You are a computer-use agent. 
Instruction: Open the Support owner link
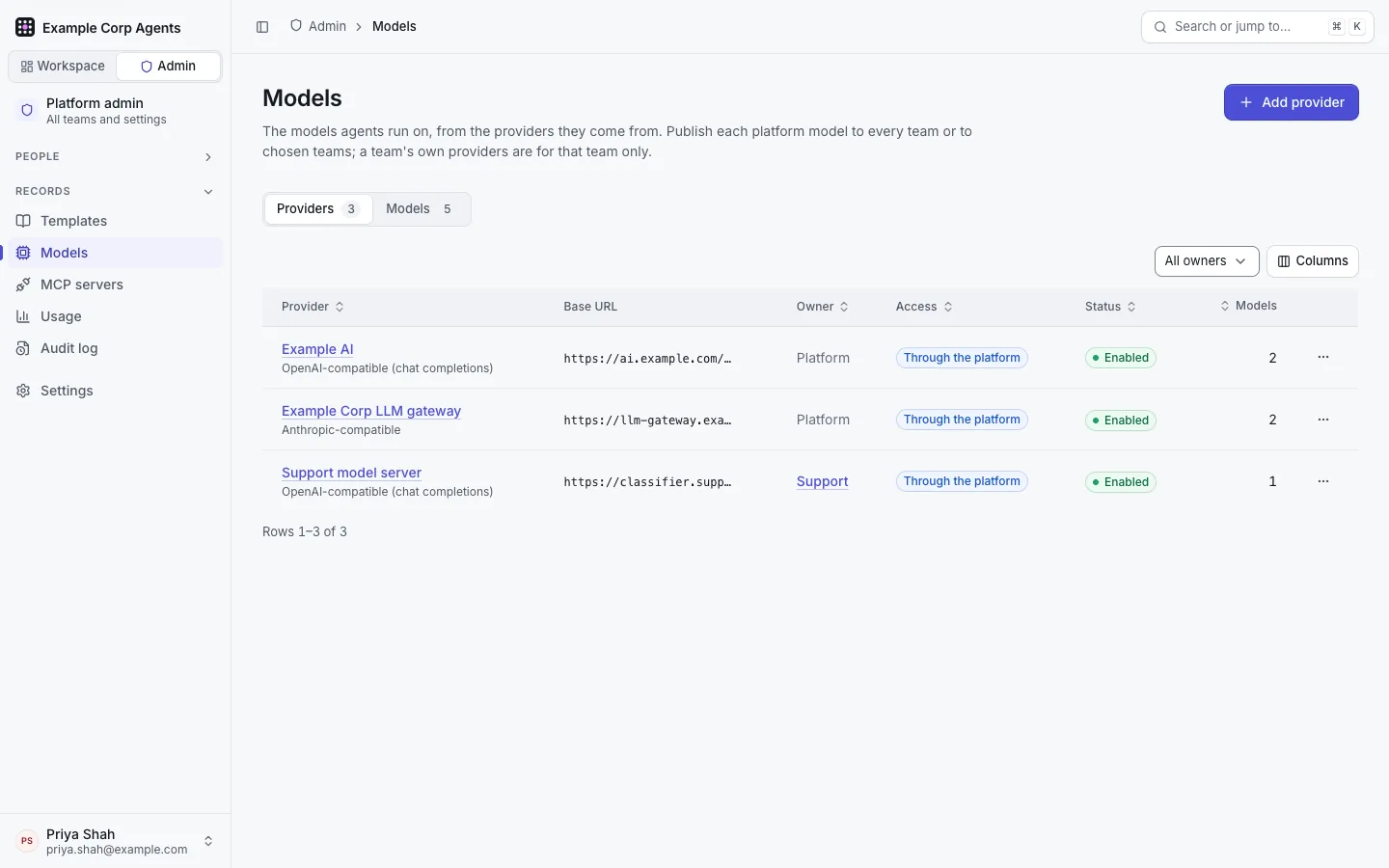click(822, 481)
